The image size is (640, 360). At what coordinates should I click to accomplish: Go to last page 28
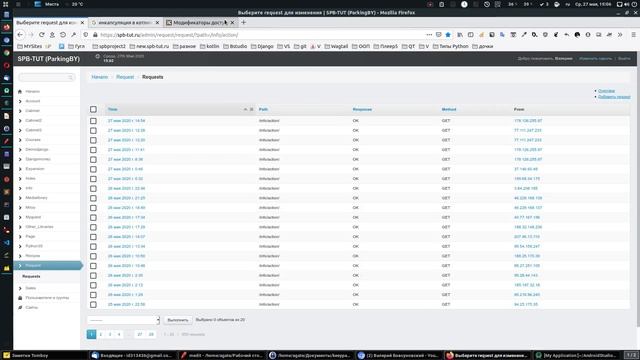click(151, 334)
